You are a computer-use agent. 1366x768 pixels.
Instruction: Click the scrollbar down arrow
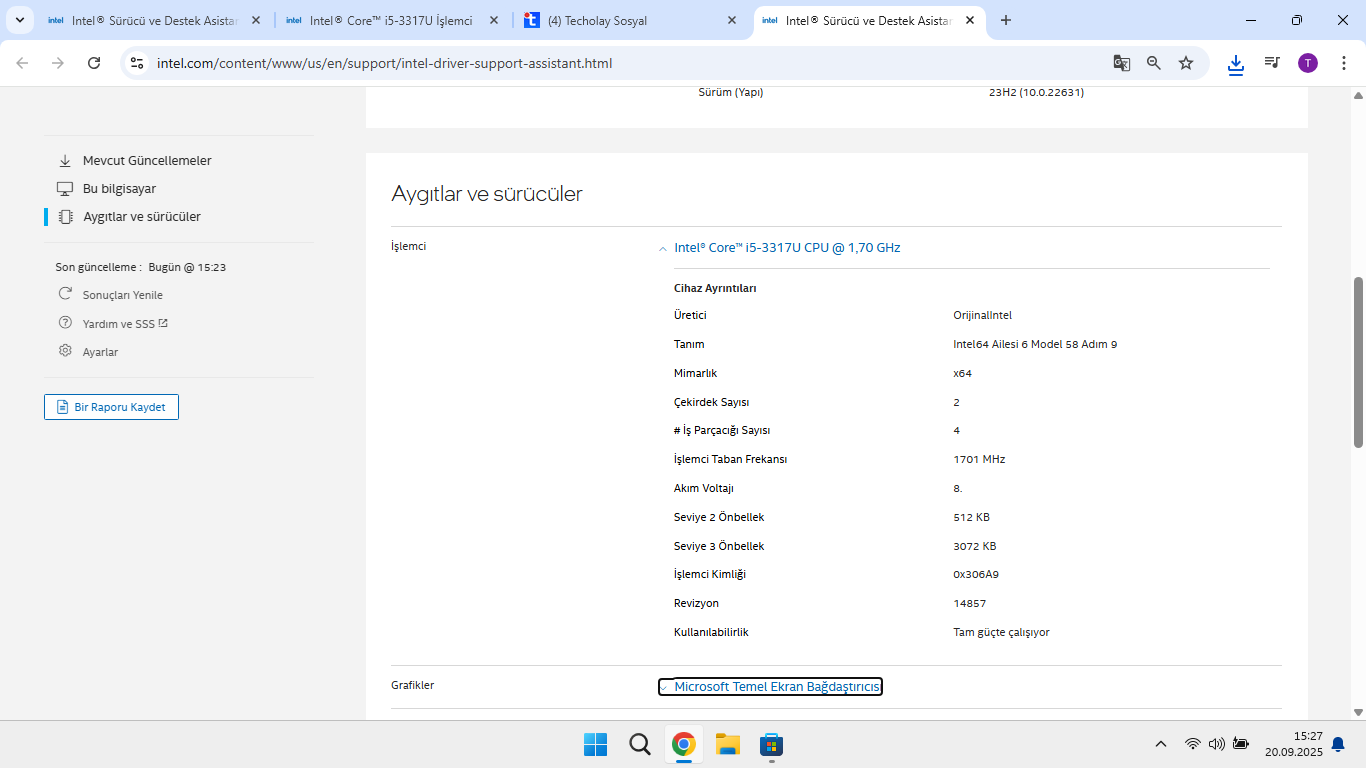pos(1358,712)
